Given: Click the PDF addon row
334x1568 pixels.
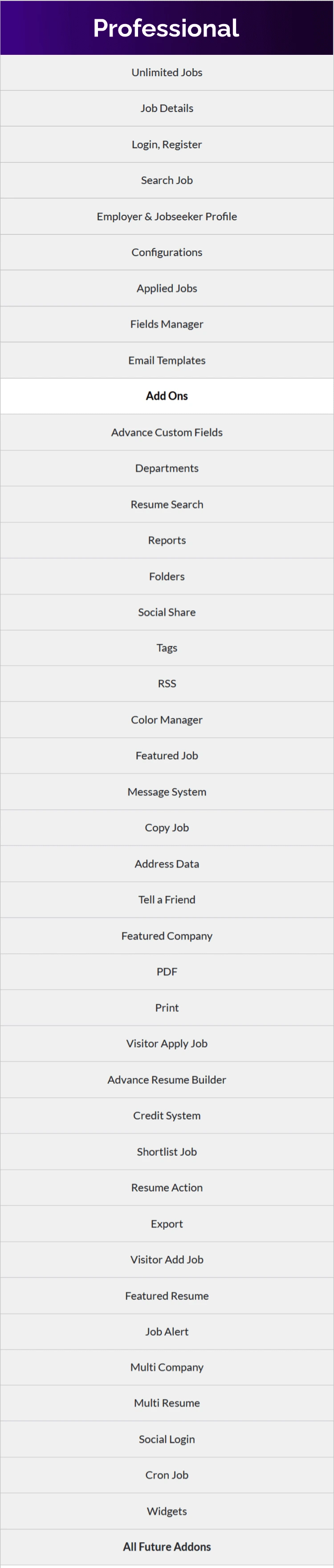Looking at the screenshot, I should pyautogui.click(x=167, y=972).
